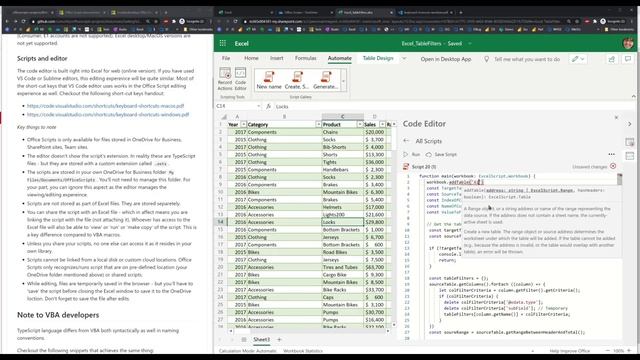The width and height of the screenshot is (640, 360).
Task: Close the Code Editor pane
Action: [616, 118]
